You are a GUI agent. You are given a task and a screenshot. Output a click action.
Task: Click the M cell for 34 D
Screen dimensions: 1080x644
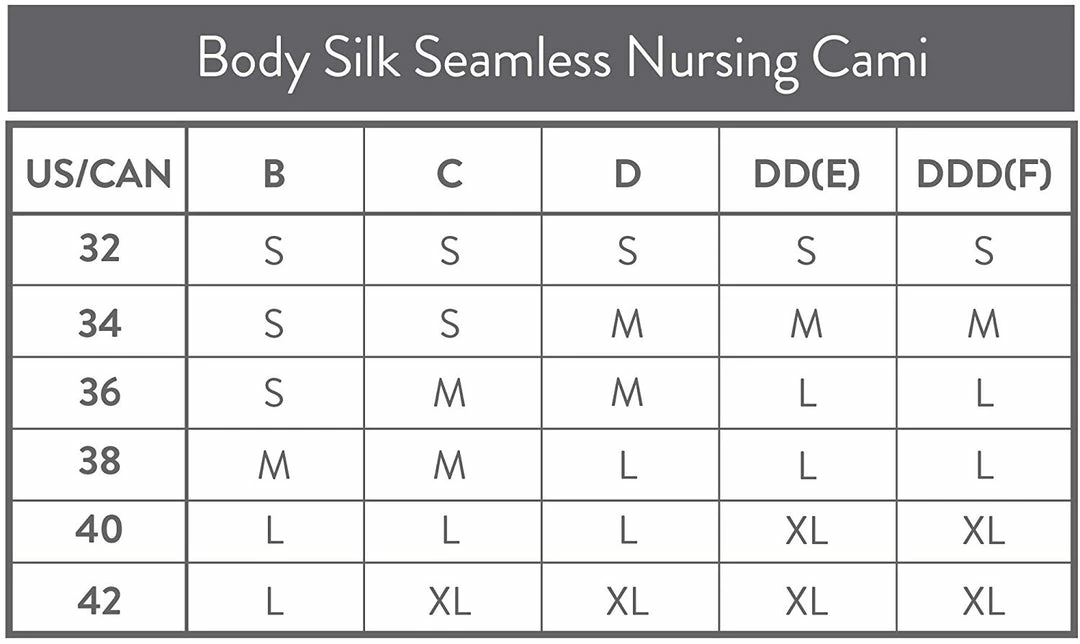click(x=627, y=323)
